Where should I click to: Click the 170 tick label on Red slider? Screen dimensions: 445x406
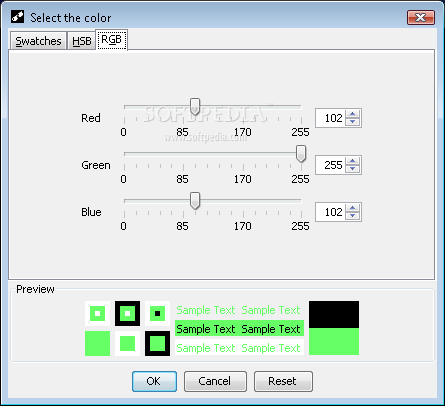(242, 132)
